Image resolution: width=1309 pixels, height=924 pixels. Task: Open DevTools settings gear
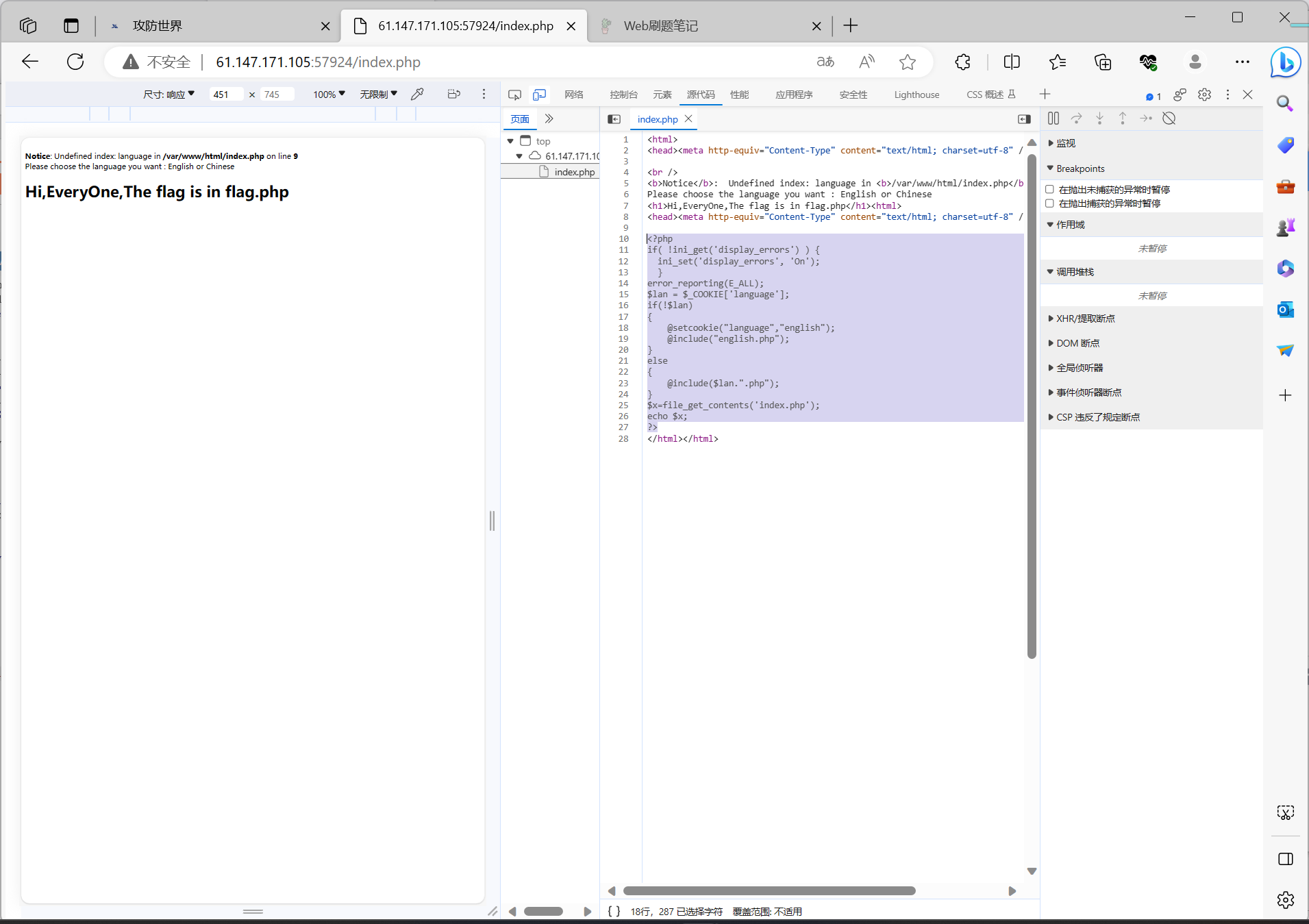click(x=1205, y=95)
